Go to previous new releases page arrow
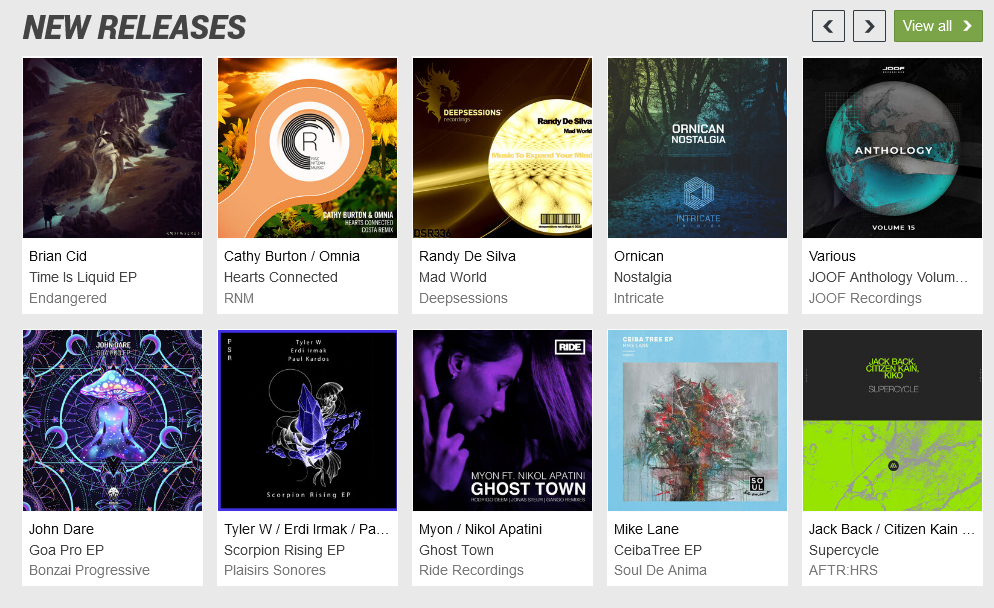Image resolution: width=994 pixels, height=608 pixels. click(828, 26)
